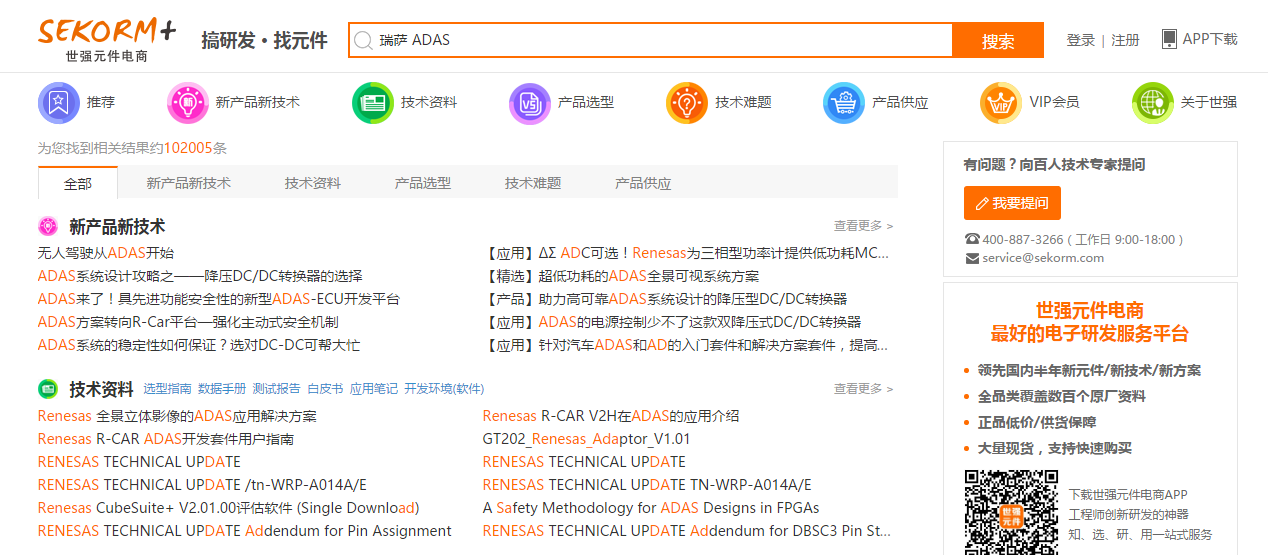The width and height of the screenshot is (1268, 555).
Task: Open 【产品】助力高可靠ADAS系统设计 article
Action: click(665, 299)
